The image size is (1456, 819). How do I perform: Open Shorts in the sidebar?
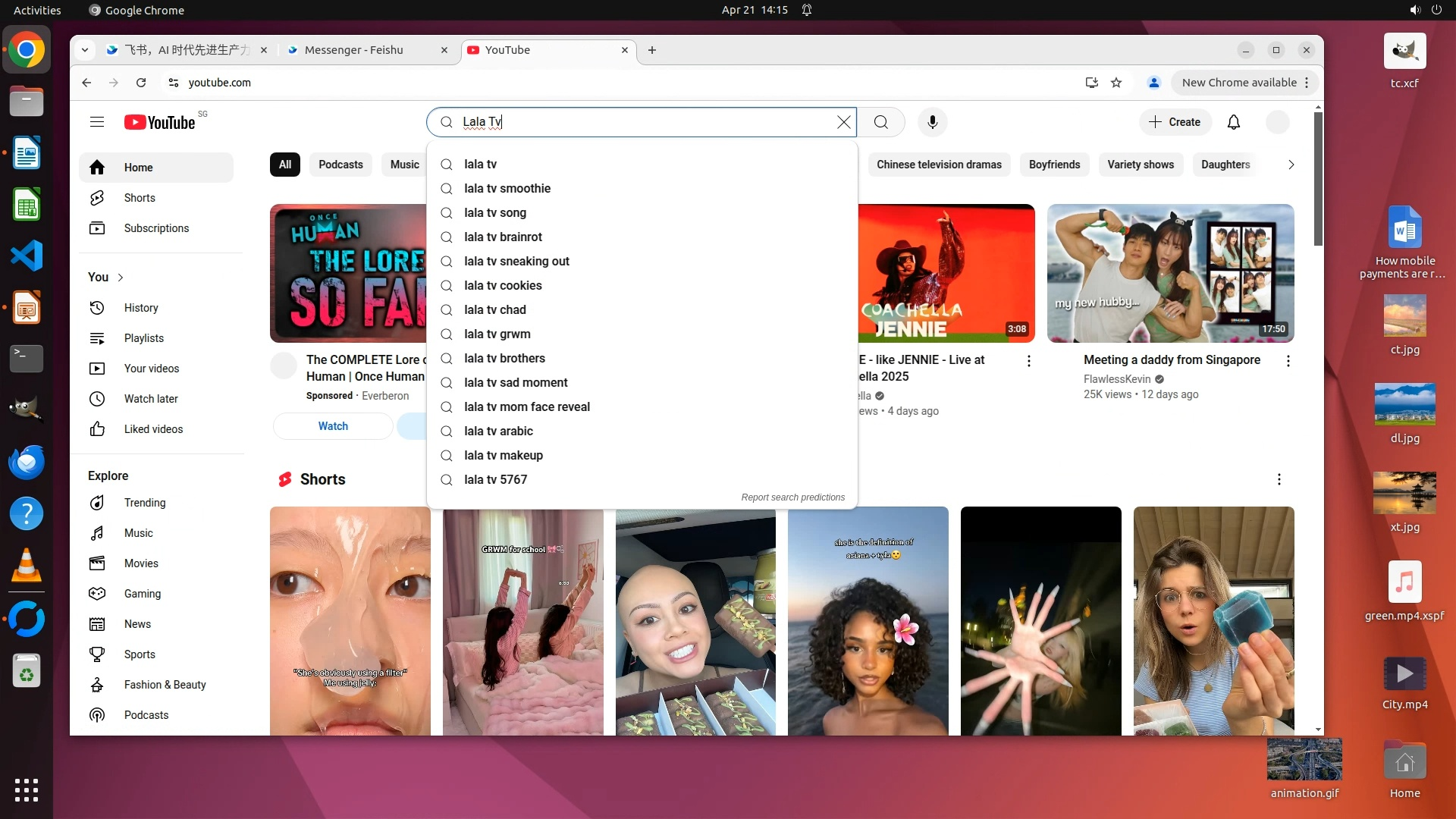coord(140,198)
